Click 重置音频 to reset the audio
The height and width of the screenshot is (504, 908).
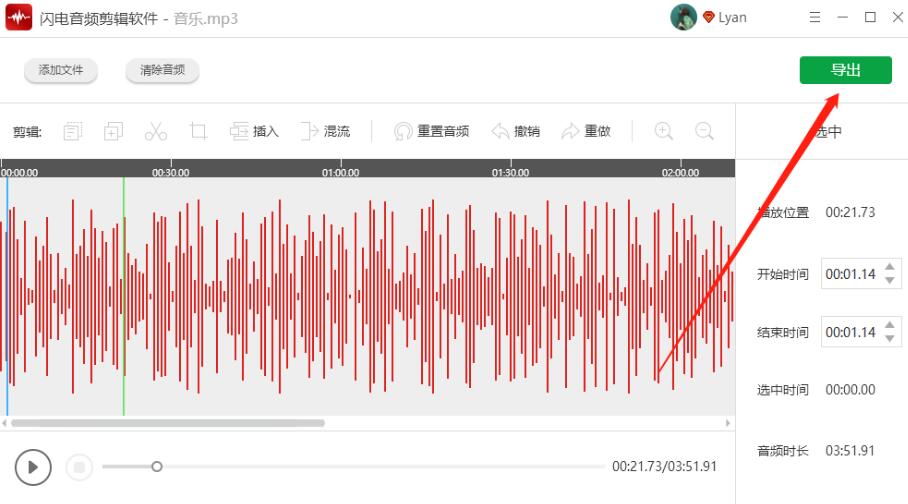(x=431, y=132)
